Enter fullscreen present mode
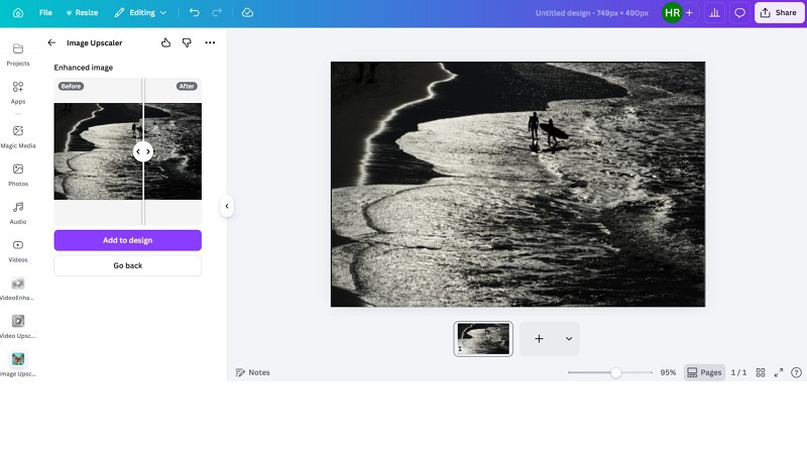The height and width of the screenshot is (450, 807). click(x=779, y=372)
